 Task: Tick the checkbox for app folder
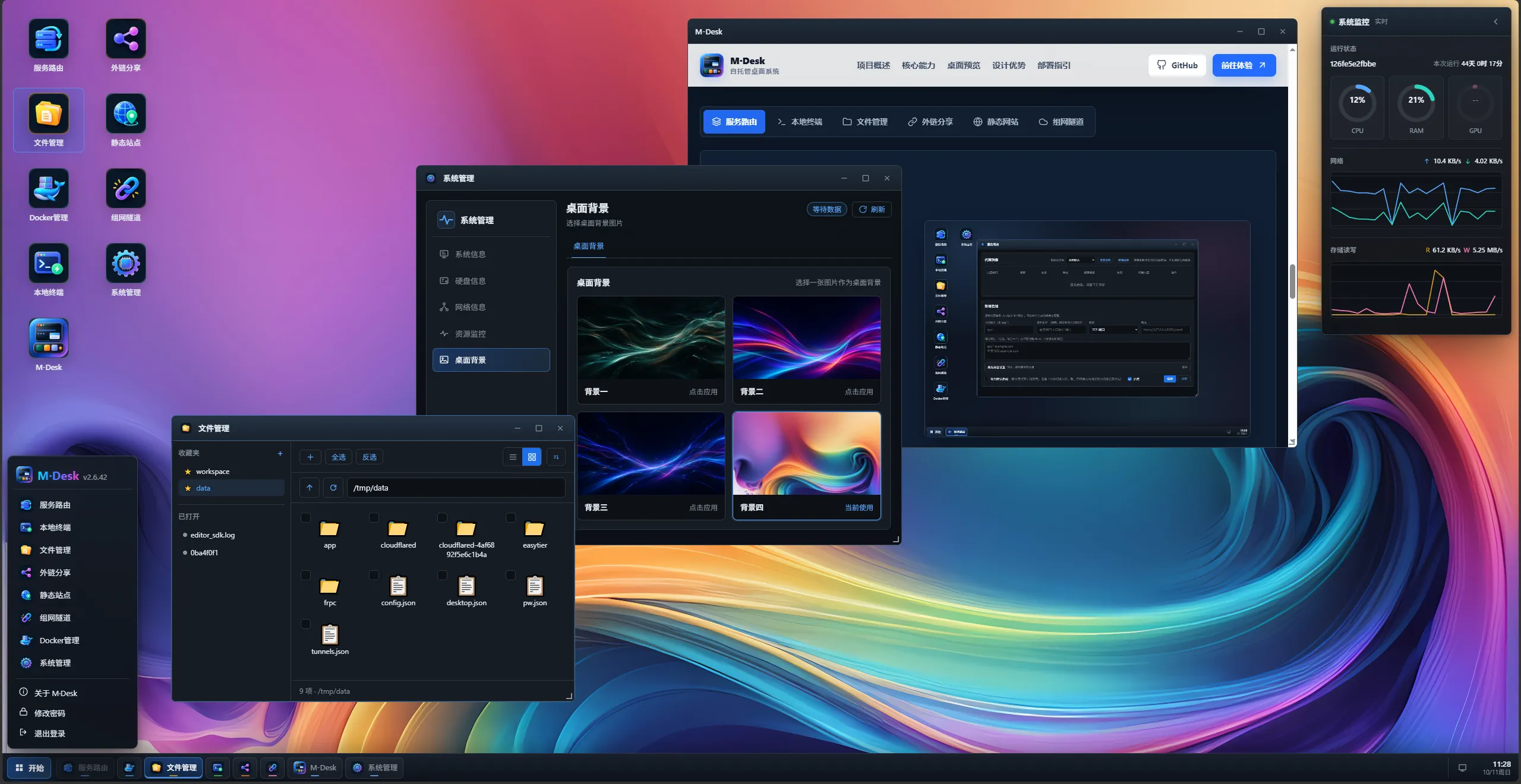(305, 517)
